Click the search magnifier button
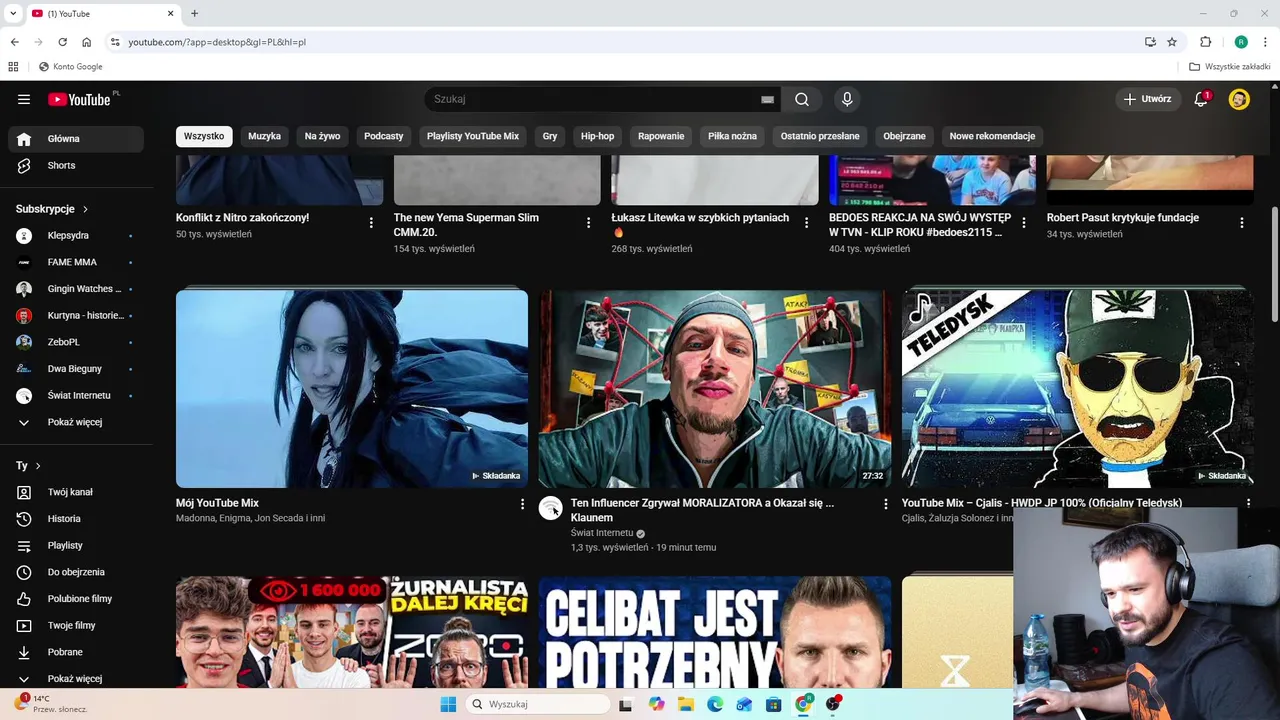 pyautogui.click(x=802, y=99)
